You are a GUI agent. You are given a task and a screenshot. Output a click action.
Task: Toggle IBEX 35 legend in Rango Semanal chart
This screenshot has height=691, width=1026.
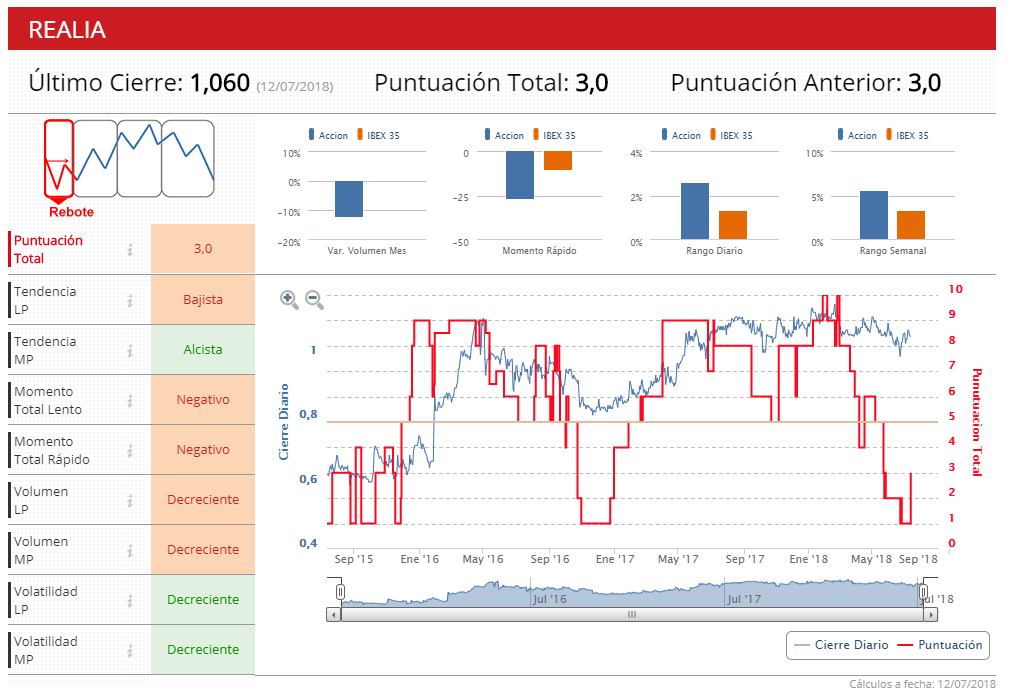[908, 135]
